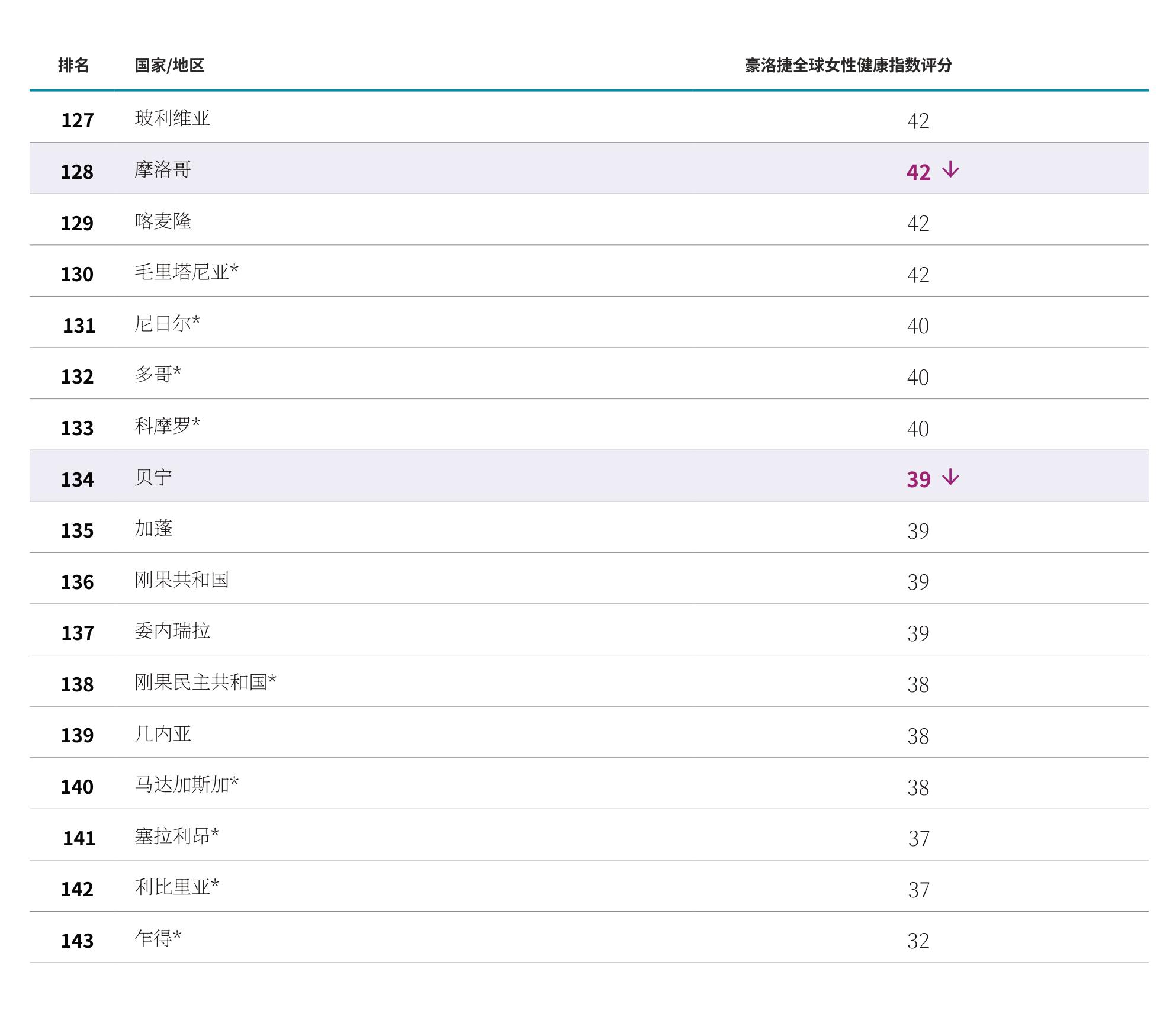Viewport: 1176px width, 1017px height.
Task: Click the 毛里塔尼亚* entry
Action: click(x=187, y=272)
